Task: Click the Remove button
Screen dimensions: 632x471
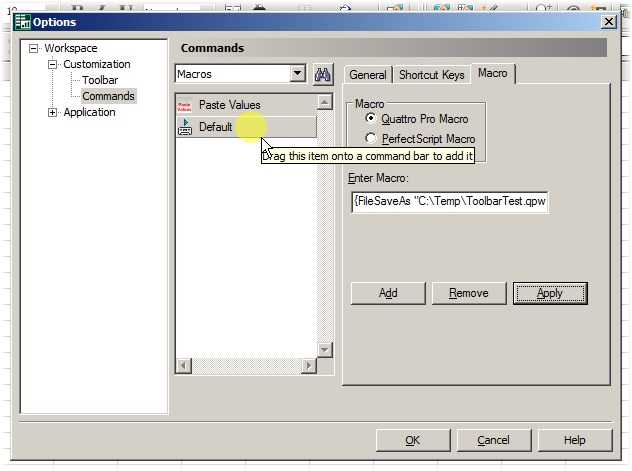Action: 469,293
